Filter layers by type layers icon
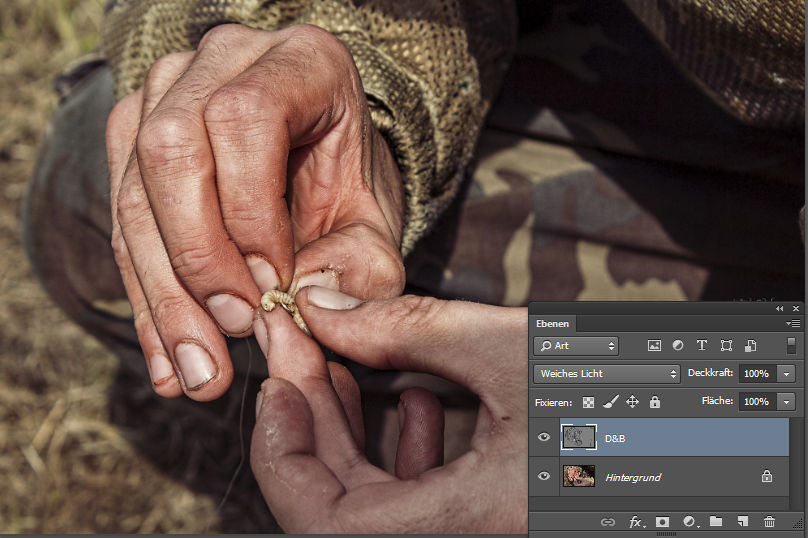808x538 pixels. pyautogui.click(x=701, y=346)
